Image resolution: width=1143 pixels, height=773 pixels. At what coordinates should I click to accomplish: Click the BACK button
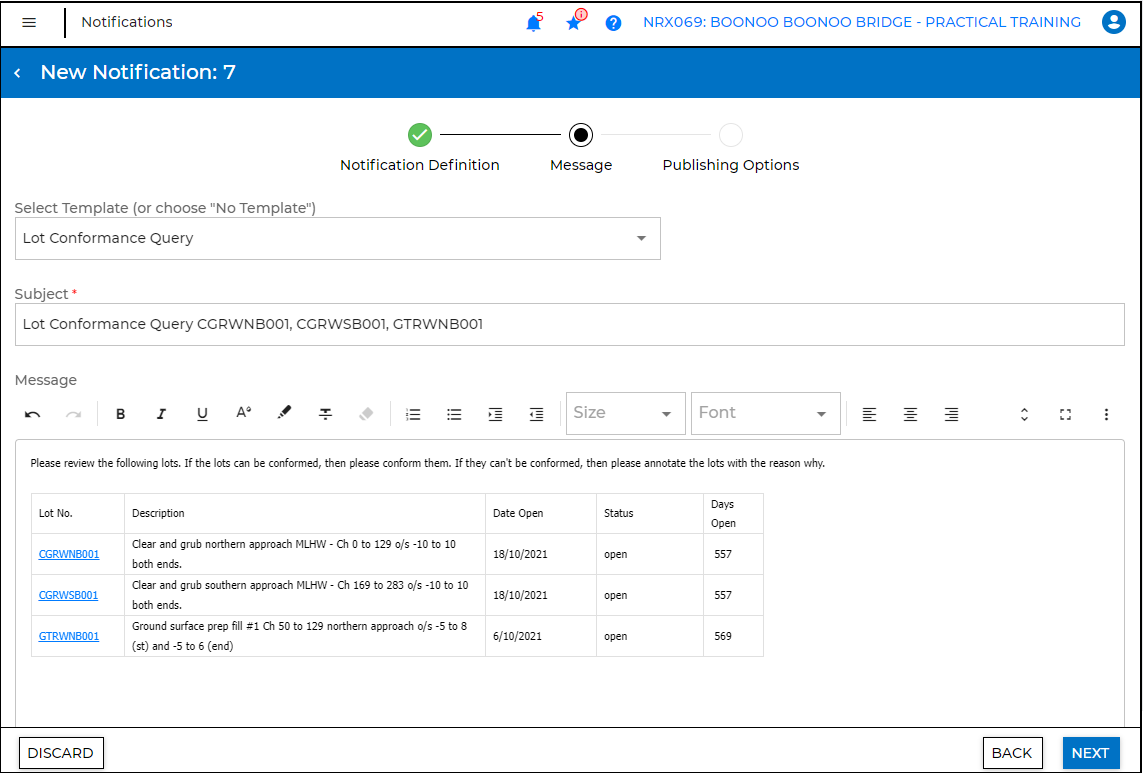click(x=1012, y=753)
